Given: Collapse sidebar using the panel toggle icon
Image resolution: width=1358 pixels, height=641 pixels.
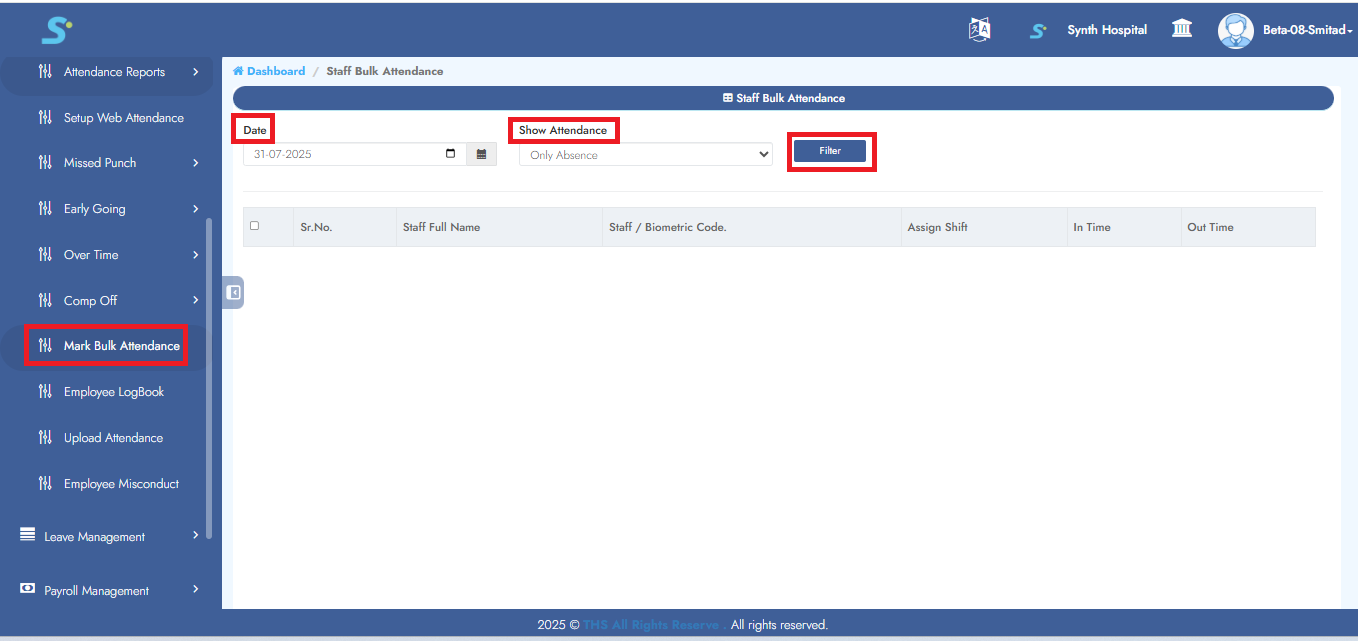Looking at the screenshot, I should point(233,293).
